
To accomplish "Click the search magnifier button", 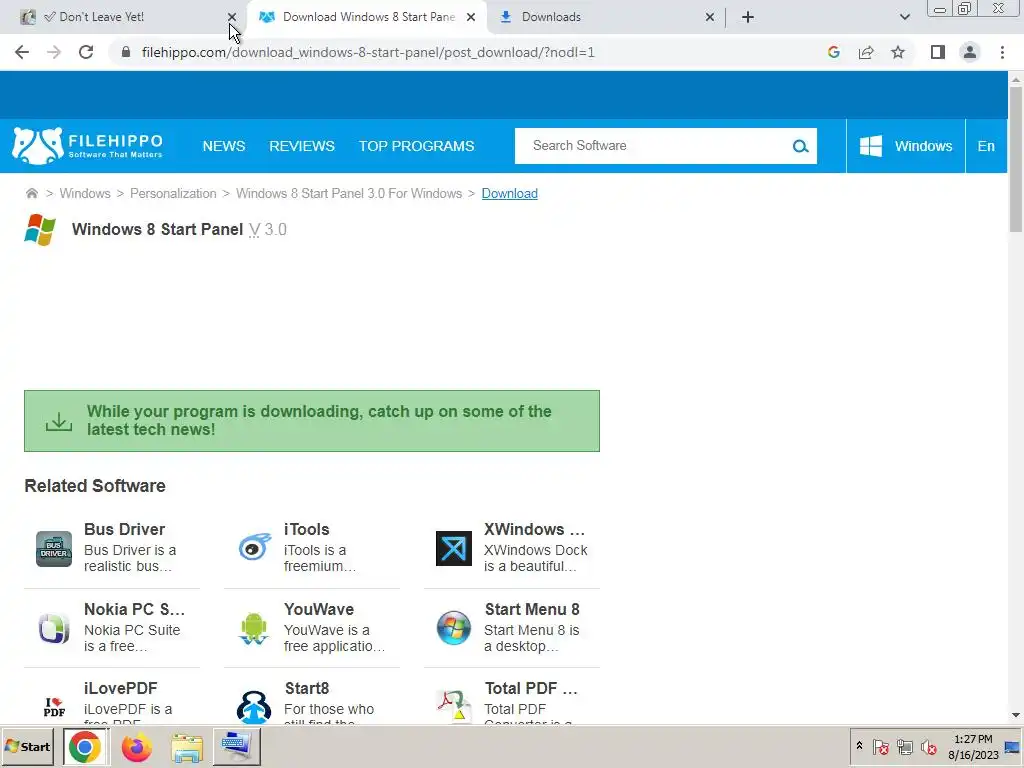I will pyautogui.click(x=800, y=146).
